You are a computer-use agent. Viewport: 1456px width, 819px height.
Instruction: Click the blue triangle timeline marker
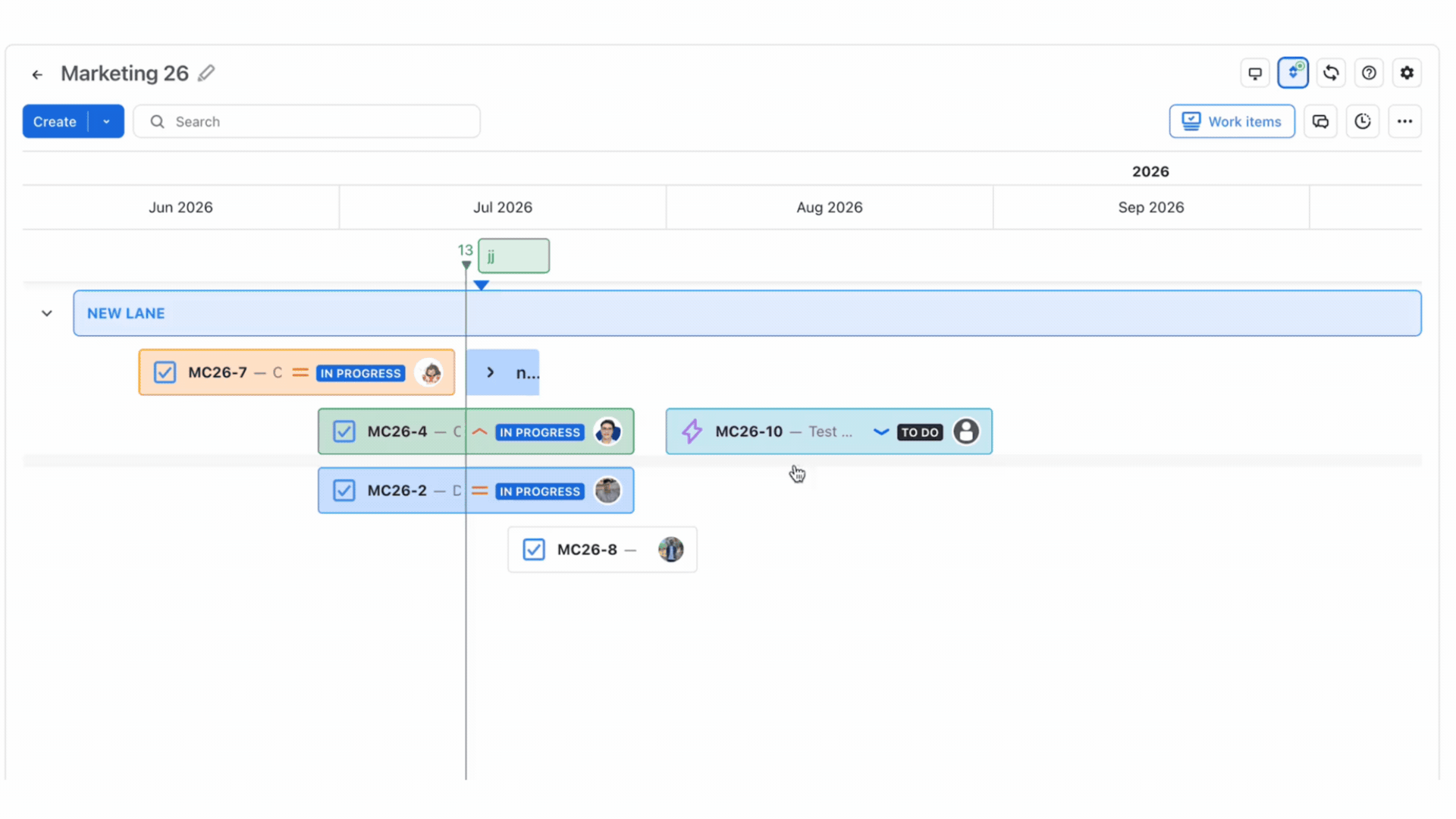482,285
